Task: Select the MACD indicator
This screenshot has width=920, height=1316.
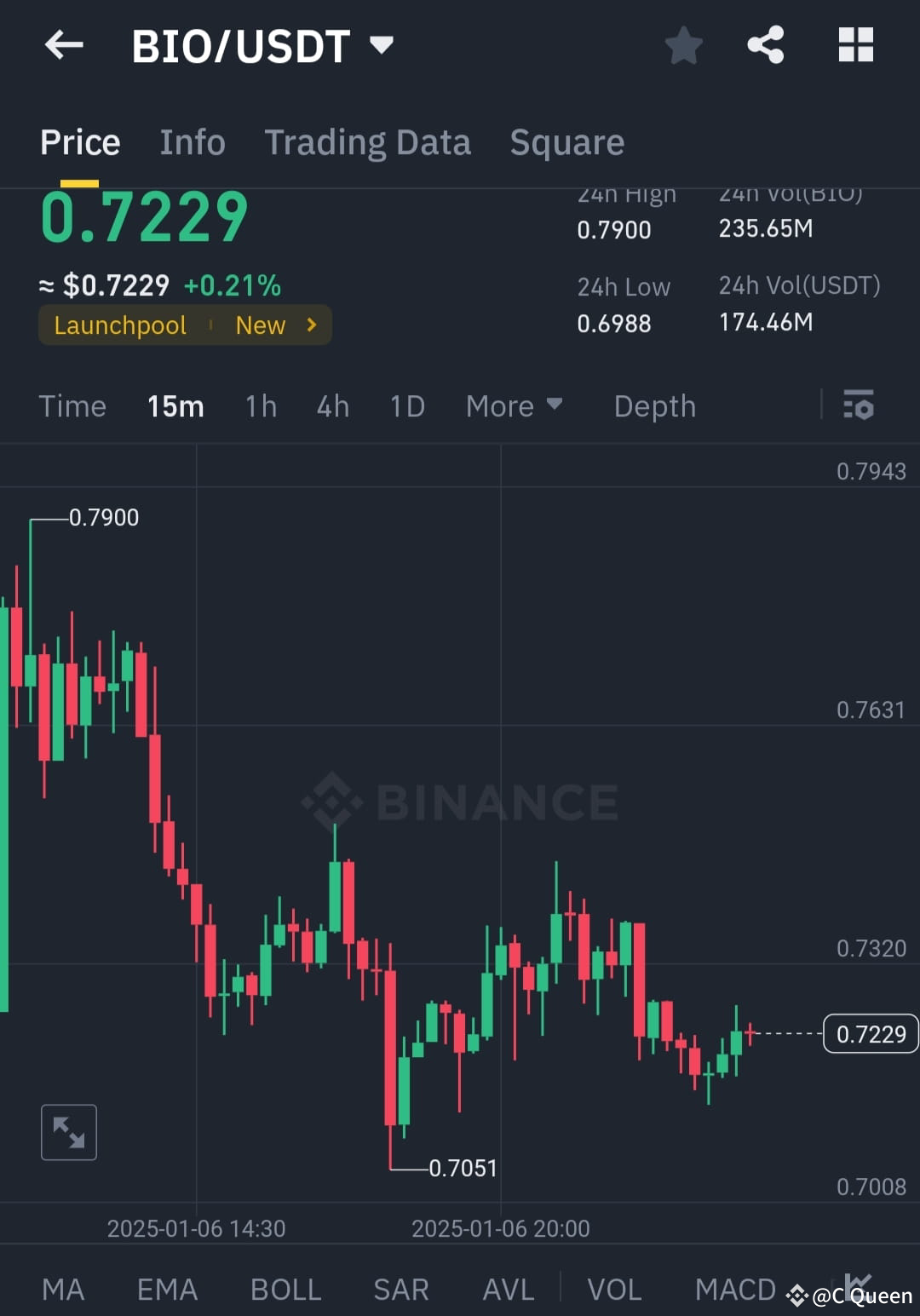Action: point(735,1289)
